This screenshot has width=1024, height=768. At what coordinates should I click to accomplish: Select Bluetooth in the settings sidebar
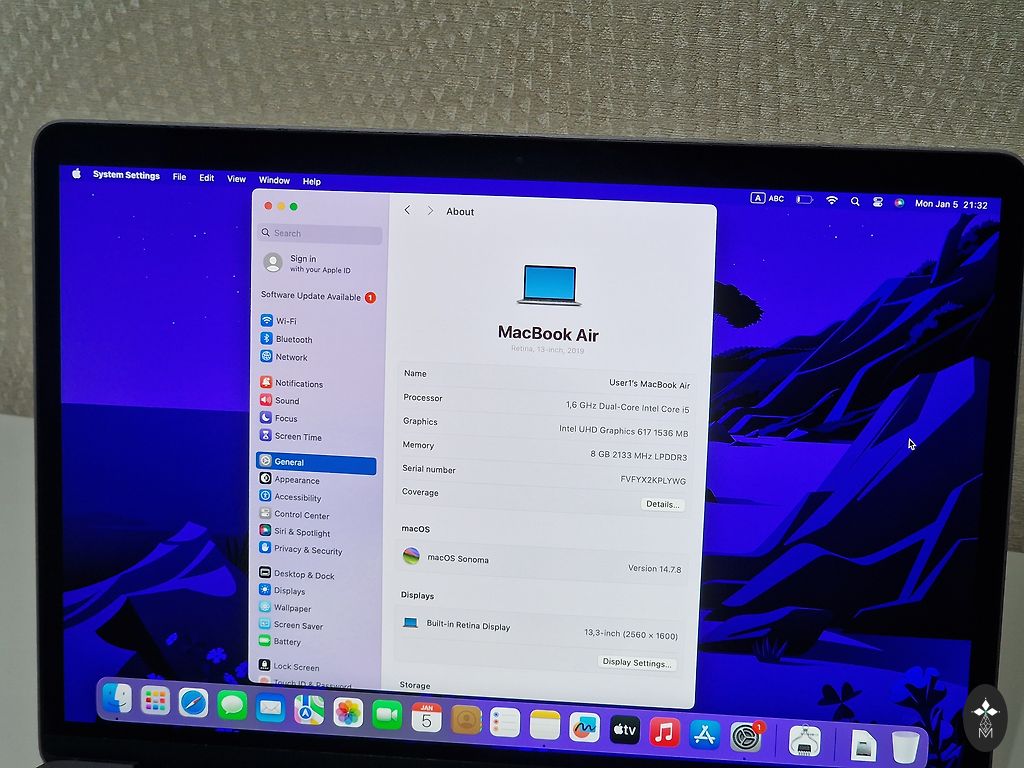[293, 339]
